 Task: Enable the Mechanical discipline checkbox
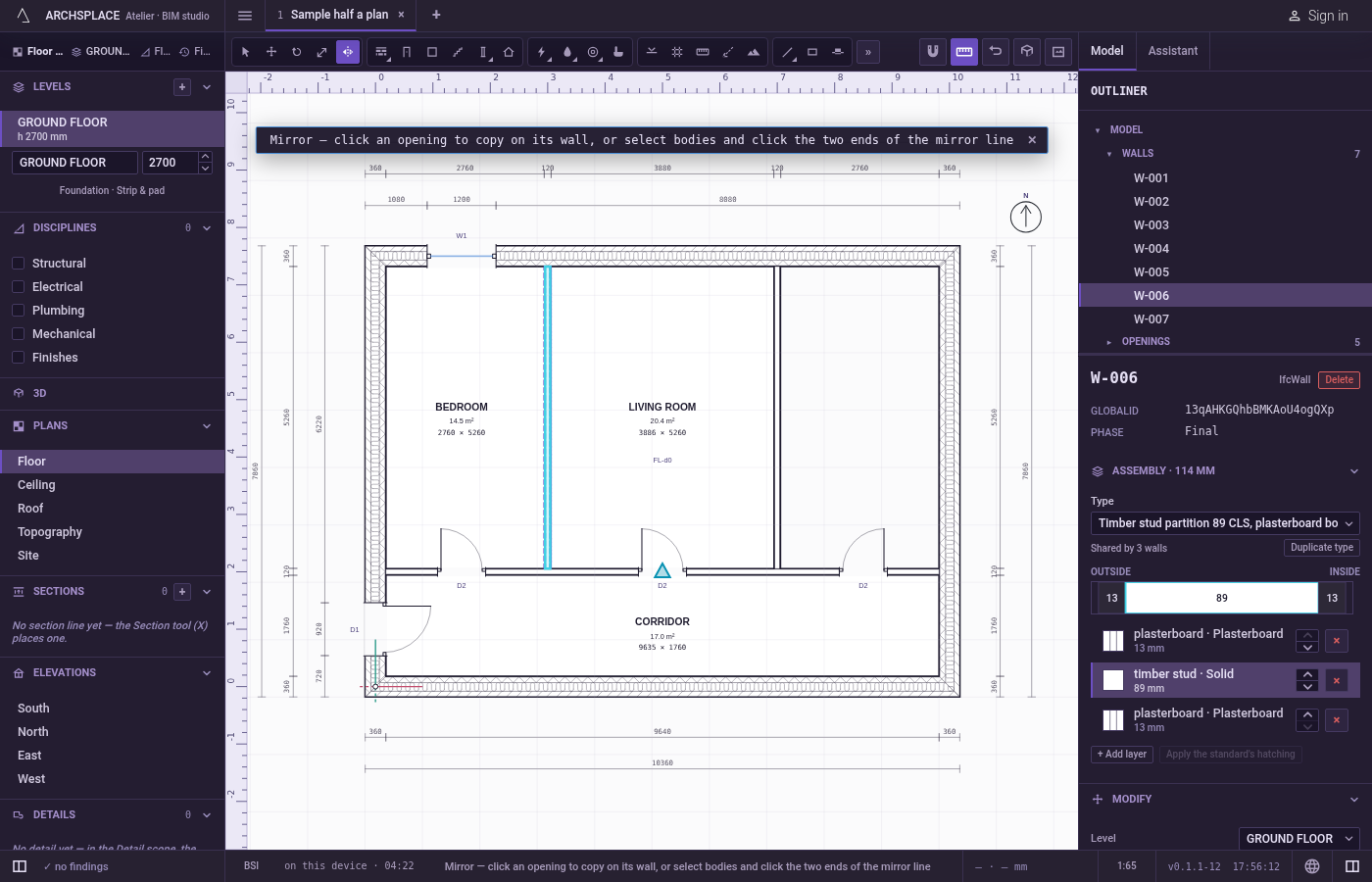pyautogui.click(x=18, y=334)
